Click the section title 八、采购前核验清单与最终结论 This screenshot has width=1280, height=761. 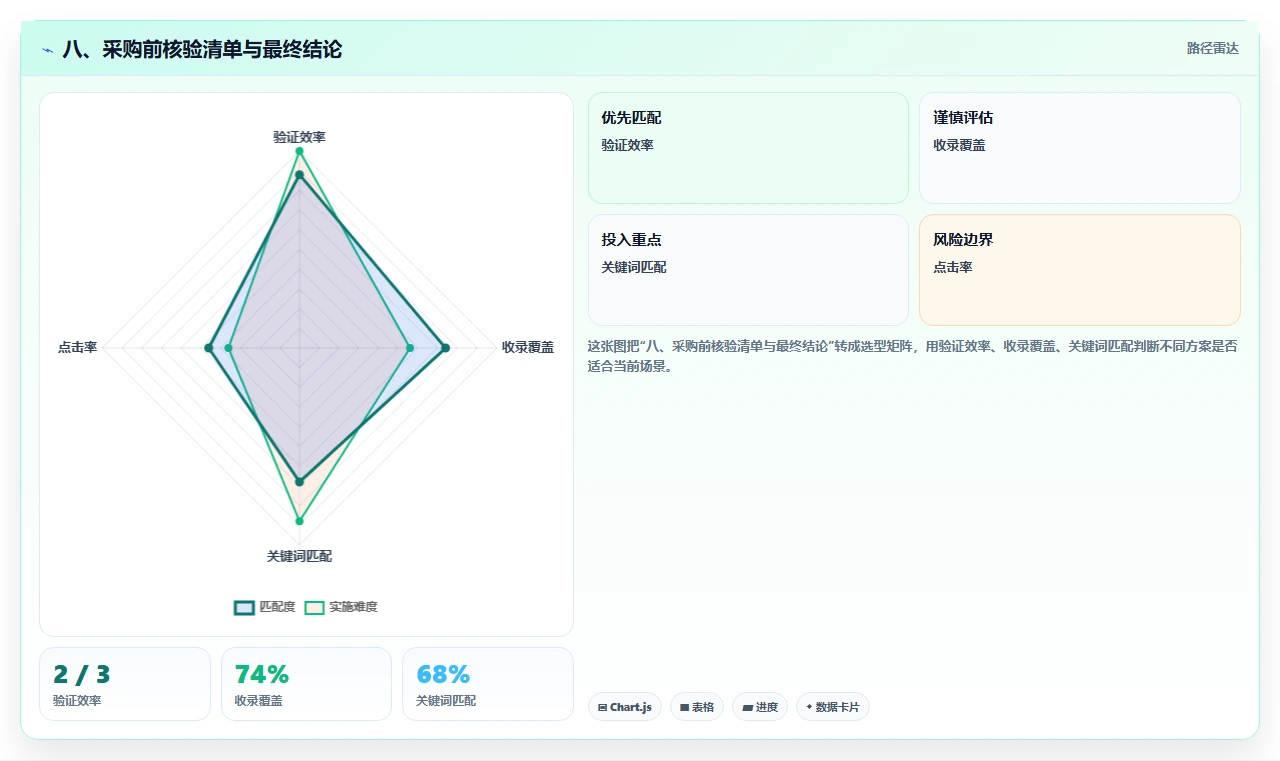point(202,49)
